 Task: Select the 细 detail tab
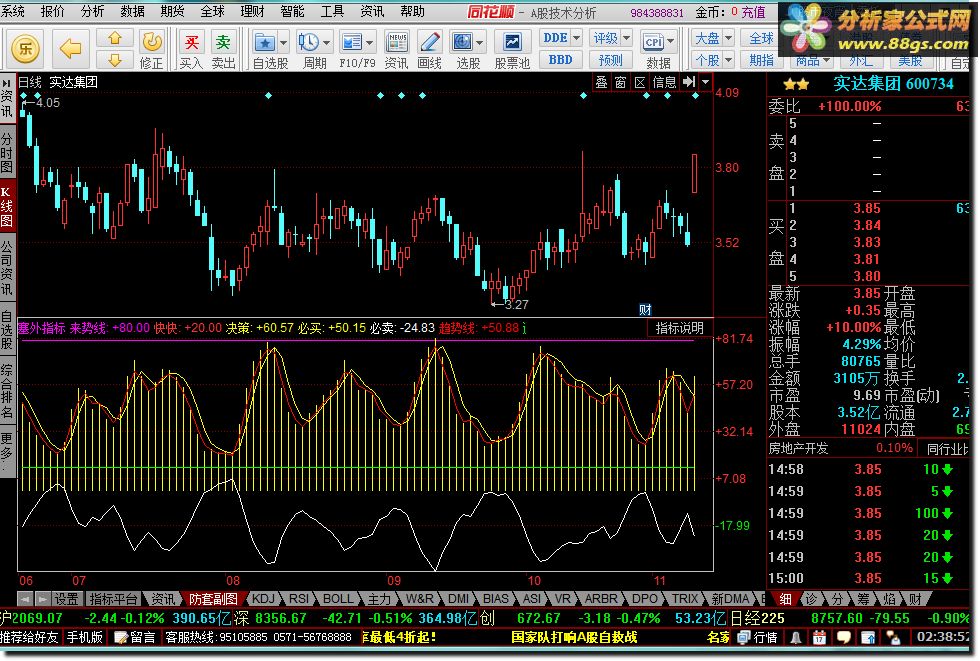[x=785, y=599]
